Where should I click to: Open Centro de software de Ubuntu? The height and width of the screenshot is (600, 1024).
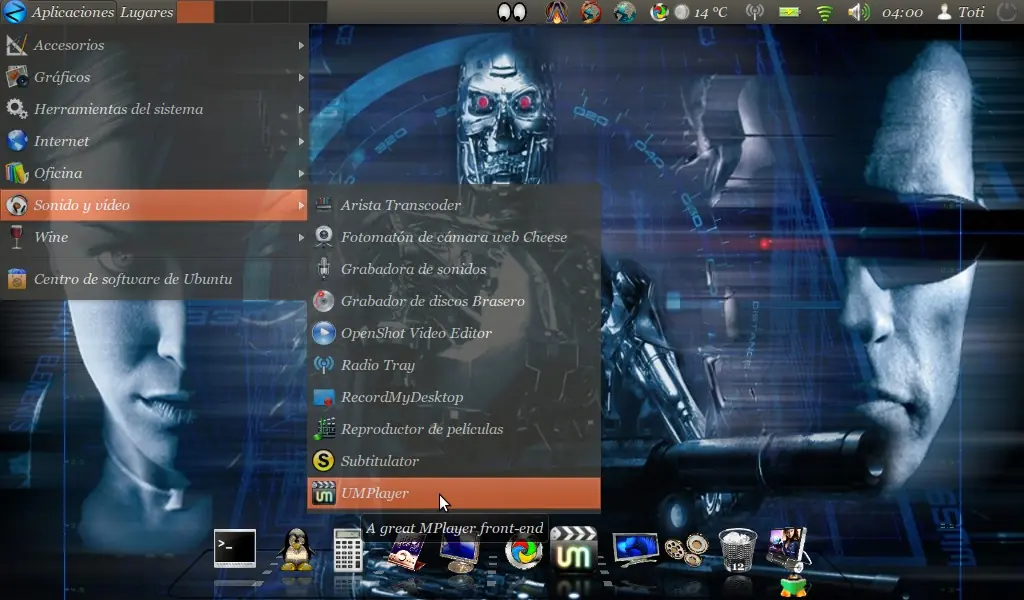tap(154, 279)
